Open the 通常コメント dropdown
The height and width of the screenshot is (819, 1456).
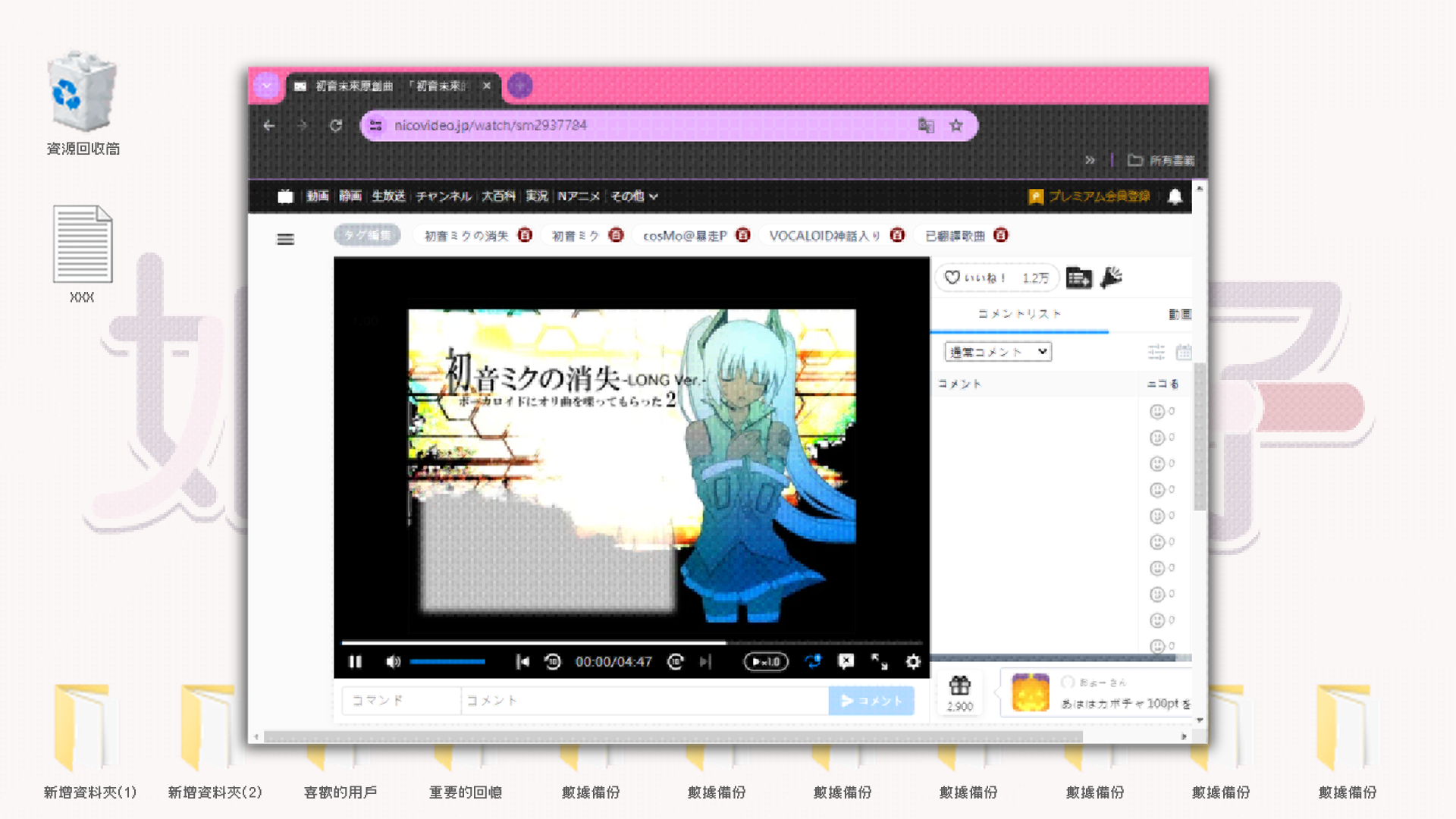coord(998,352)
